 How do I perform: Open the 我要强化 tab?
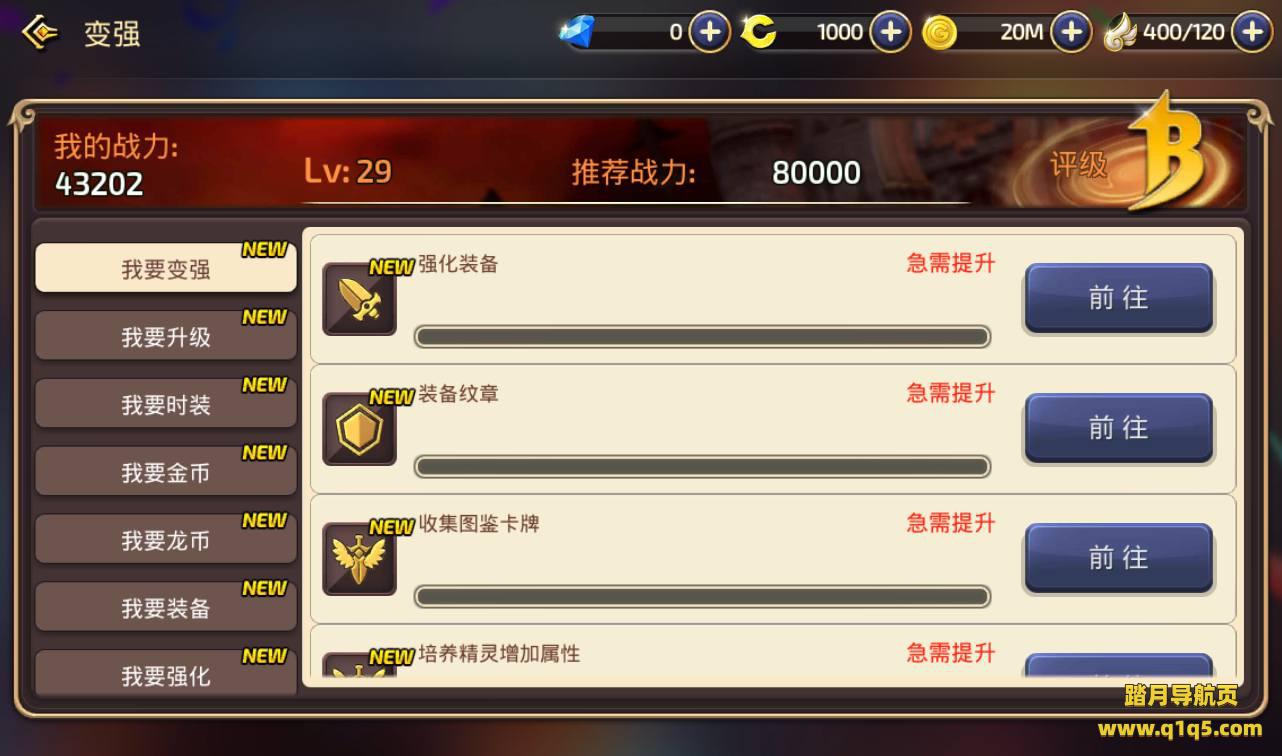click(x=166, y=672)
